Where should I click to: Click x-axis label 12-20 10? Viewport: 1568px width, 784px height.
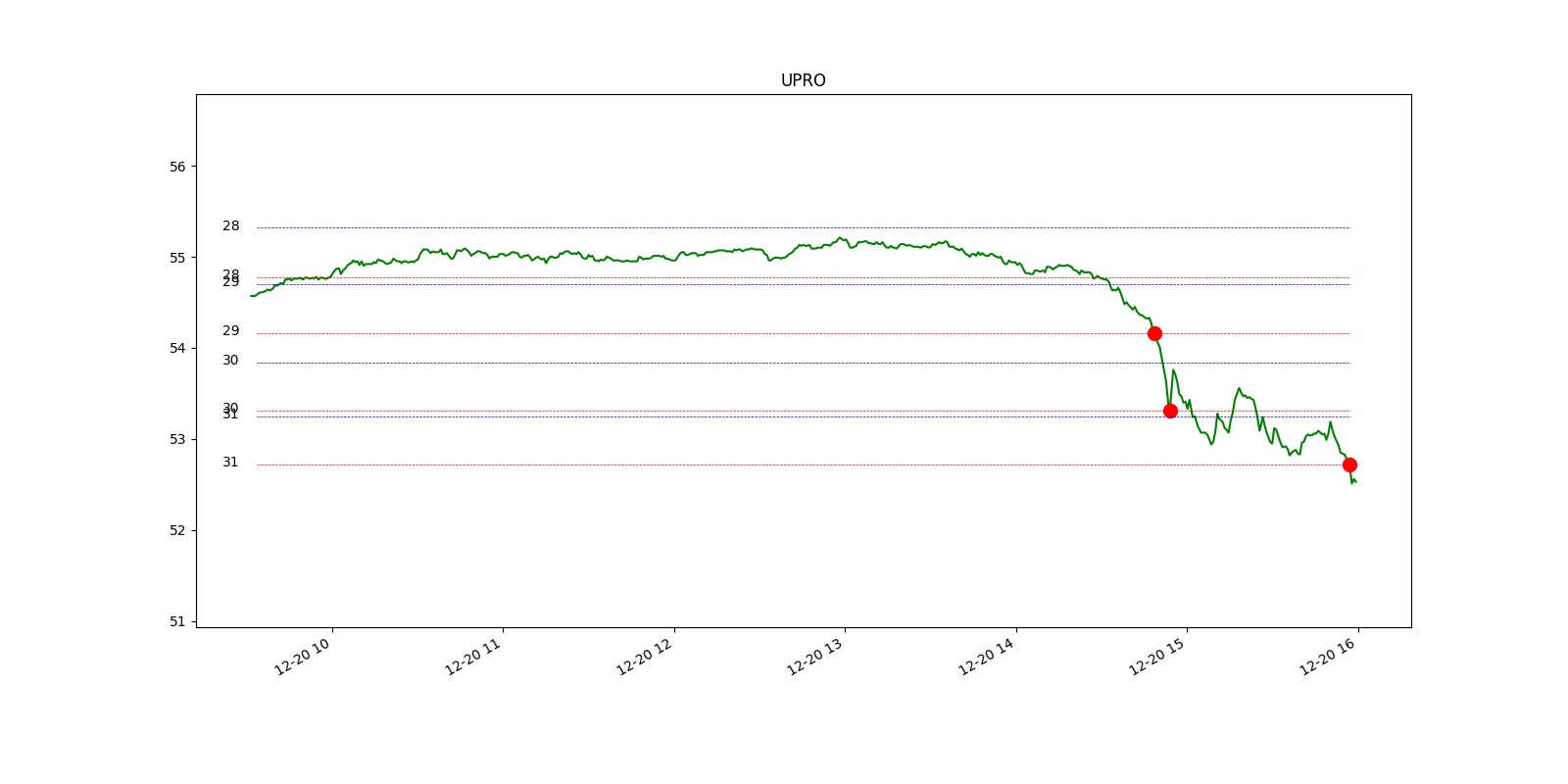click(x=303, y=657)
